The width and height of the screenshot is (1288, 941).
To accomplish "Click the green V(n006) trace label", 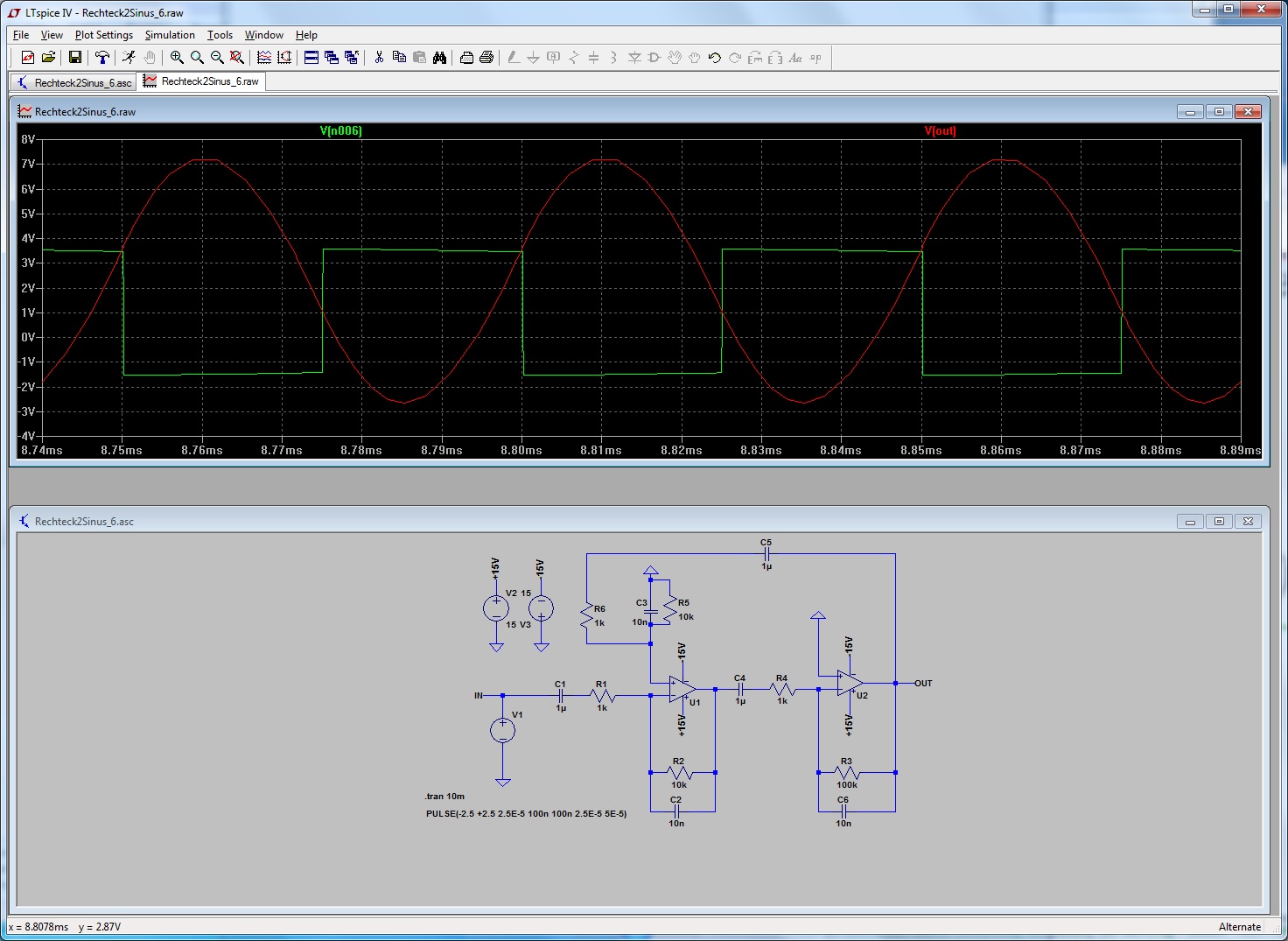I will click(340, 130).
